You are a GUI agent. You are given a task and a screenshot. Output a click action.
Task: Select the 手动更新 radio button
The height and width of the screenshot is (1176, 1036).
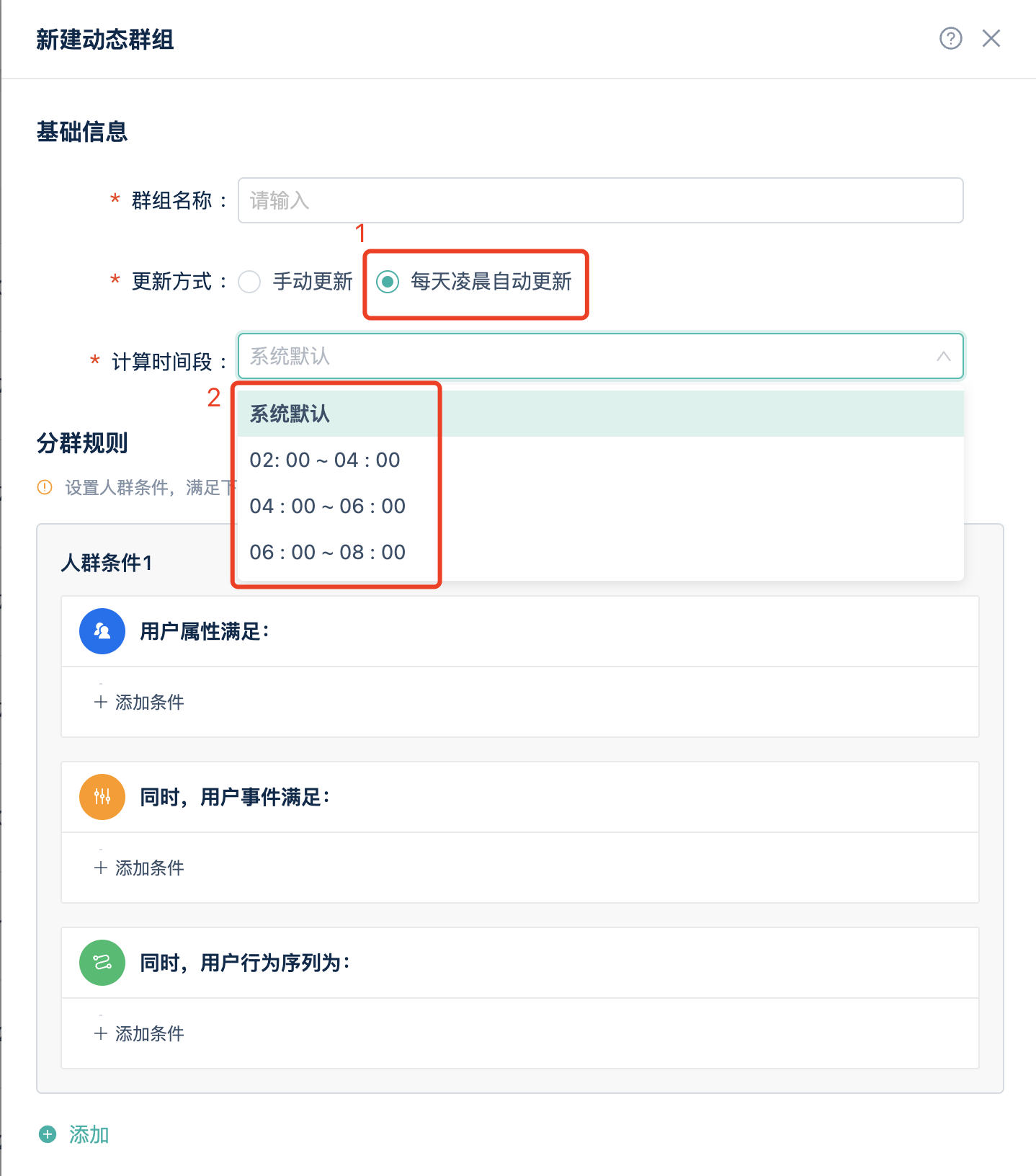[249, 282]
